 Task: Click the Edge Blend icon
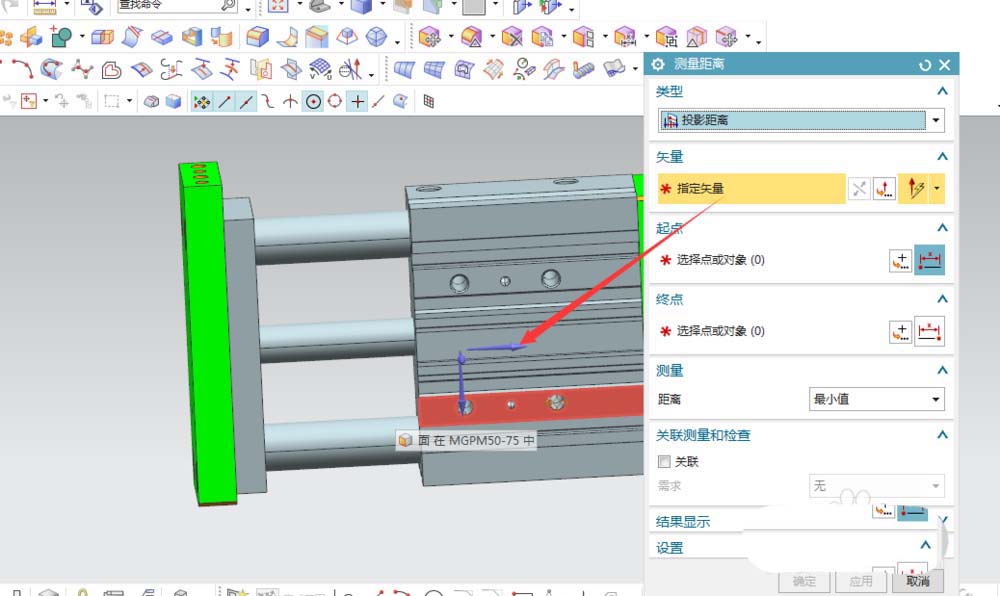257,37
